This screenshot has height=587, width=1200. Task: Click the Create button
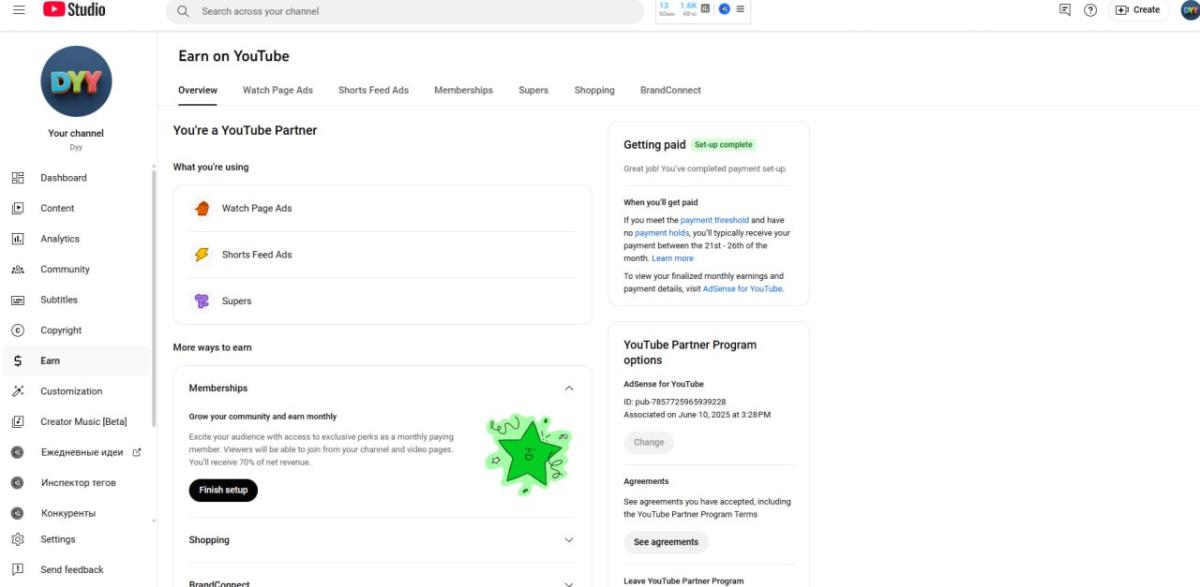tap(1138, 10)
